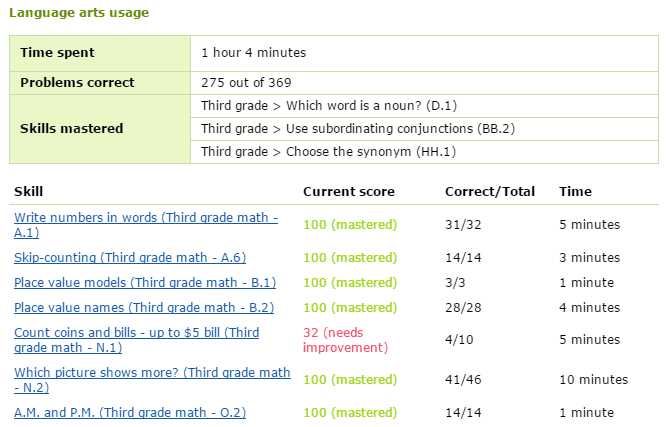Image resolution: width=668 pixels, height=427 pixels.
Task: Click mastered score for Place value models
Action: click(350, 283)
